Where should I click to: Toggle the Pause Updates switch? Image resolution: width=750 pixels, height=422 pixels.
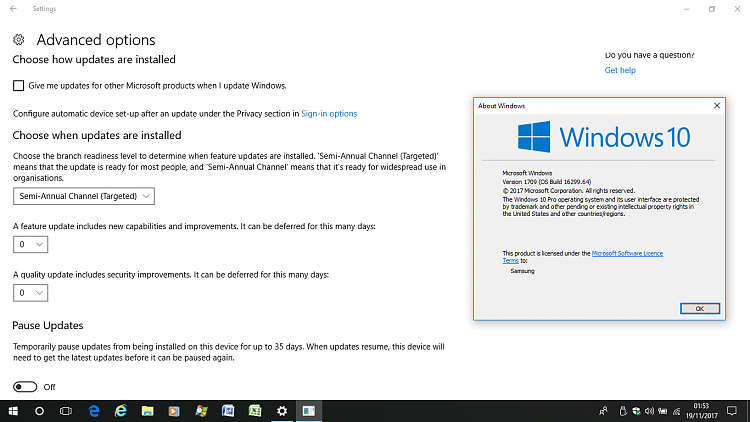click(25, 387)
